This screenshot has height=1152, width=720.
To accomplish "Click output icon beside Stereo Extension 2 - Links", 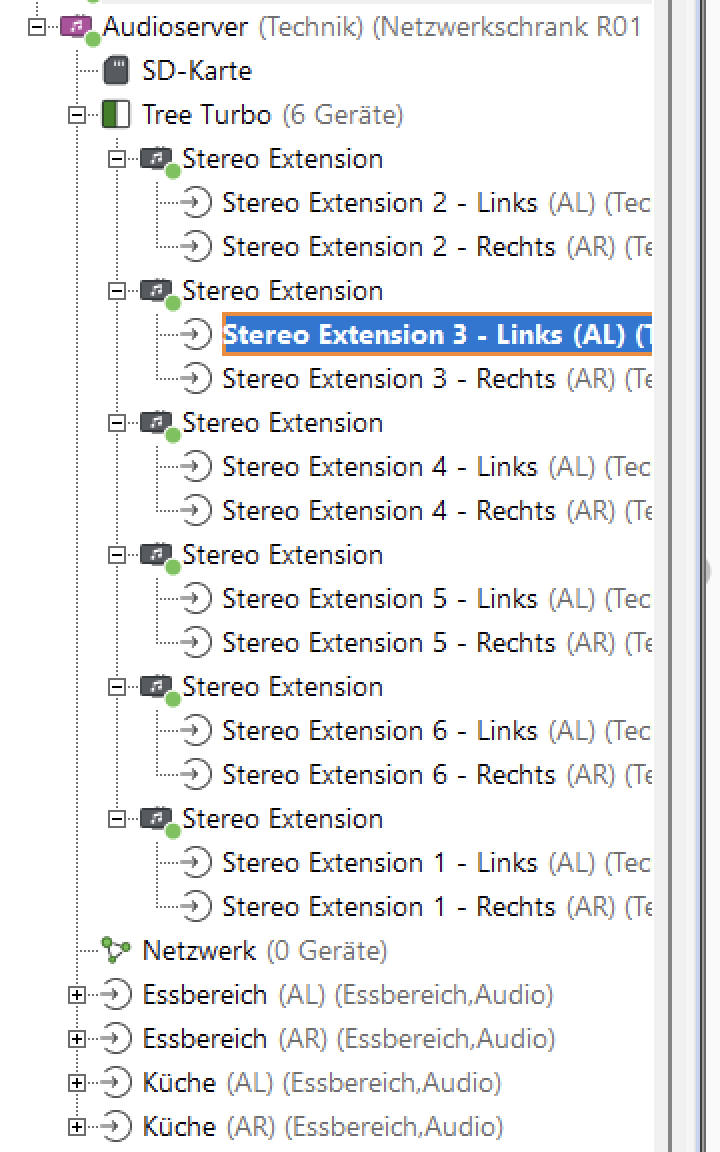I will (x=197, y=203).
